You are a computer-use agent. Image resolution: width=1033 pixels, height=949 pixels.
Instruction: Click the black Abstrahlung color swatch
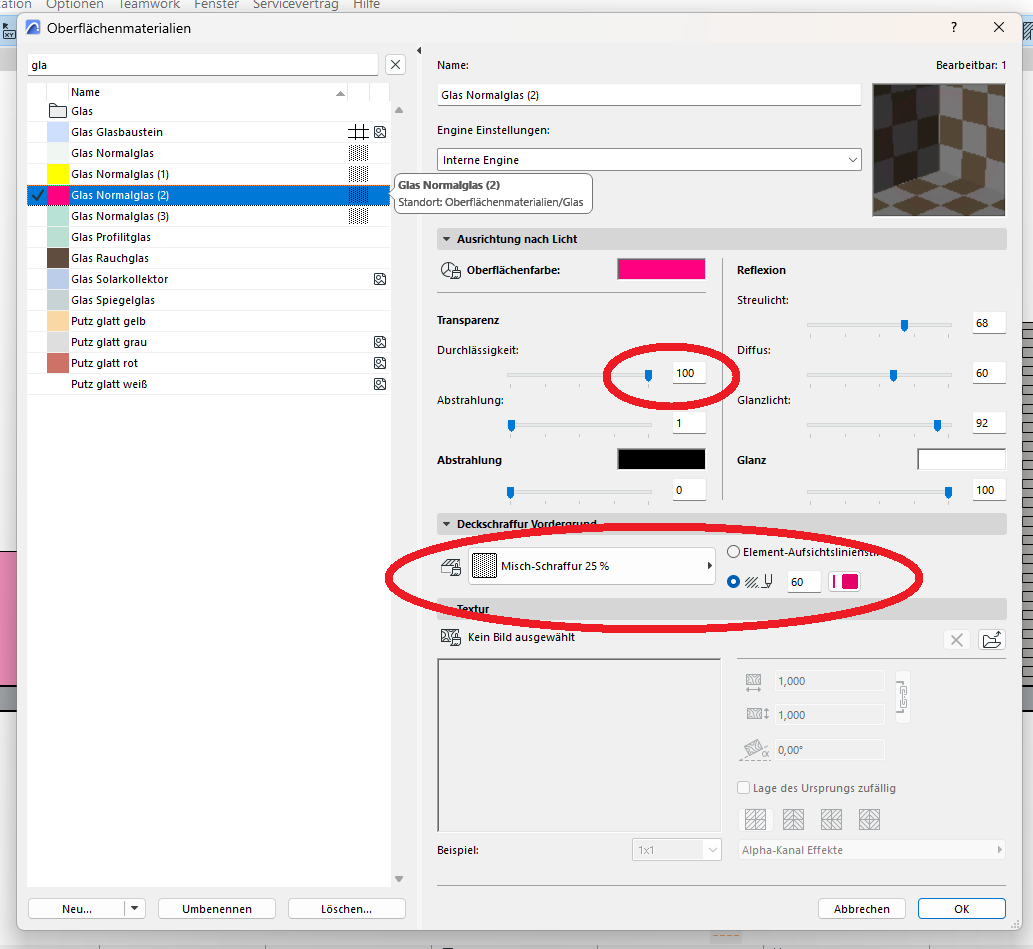pos(661,459)
